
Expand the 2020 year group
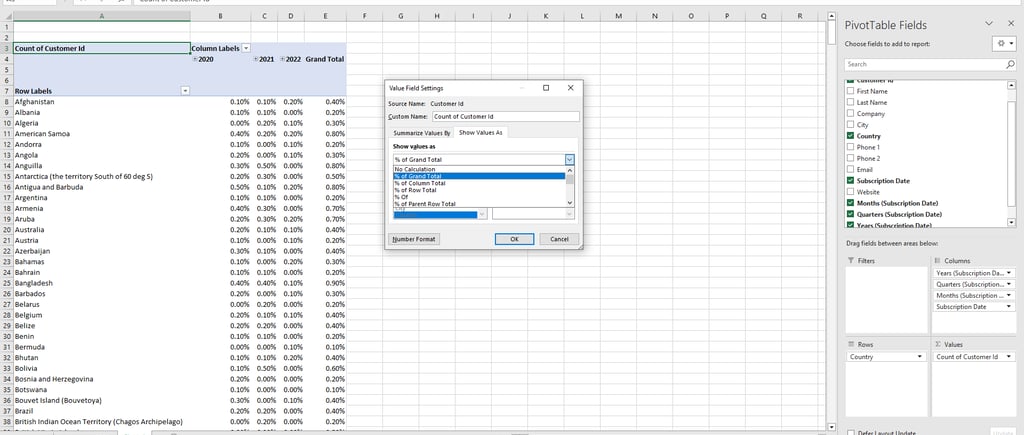(x=195, y=59)
